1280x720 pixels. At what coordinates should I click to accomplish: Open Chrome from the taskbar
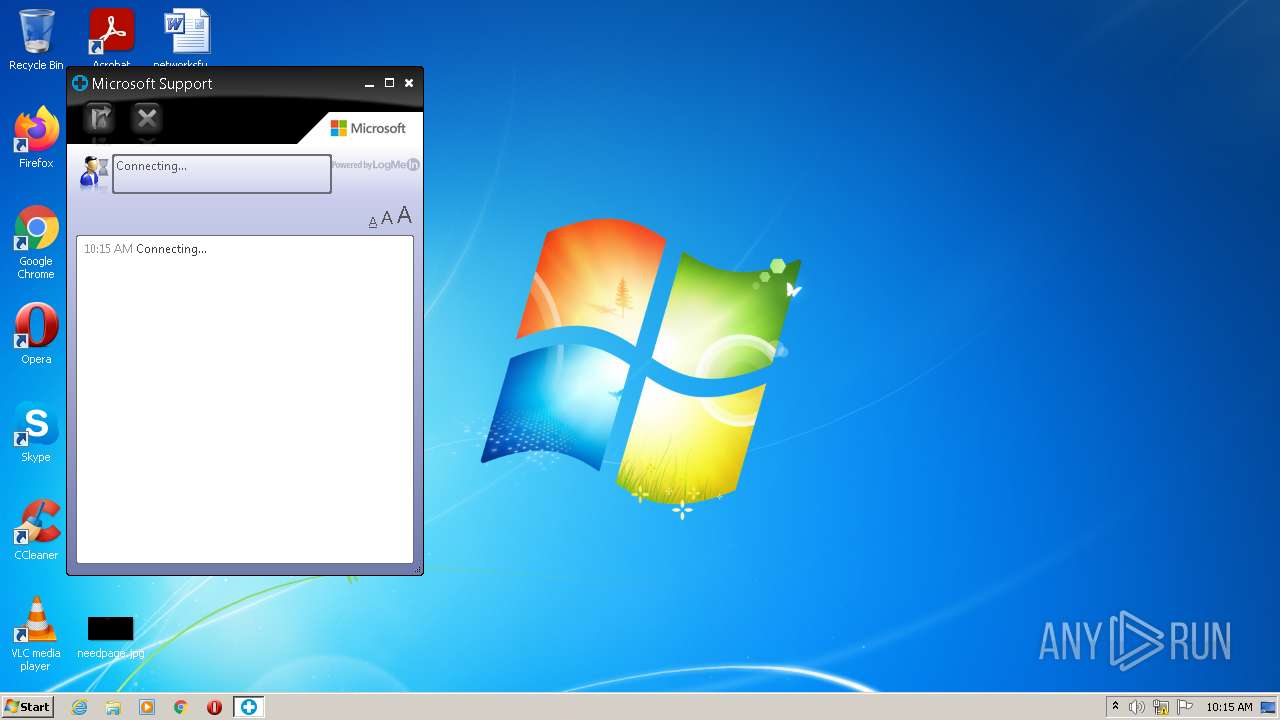pos(181,707)
